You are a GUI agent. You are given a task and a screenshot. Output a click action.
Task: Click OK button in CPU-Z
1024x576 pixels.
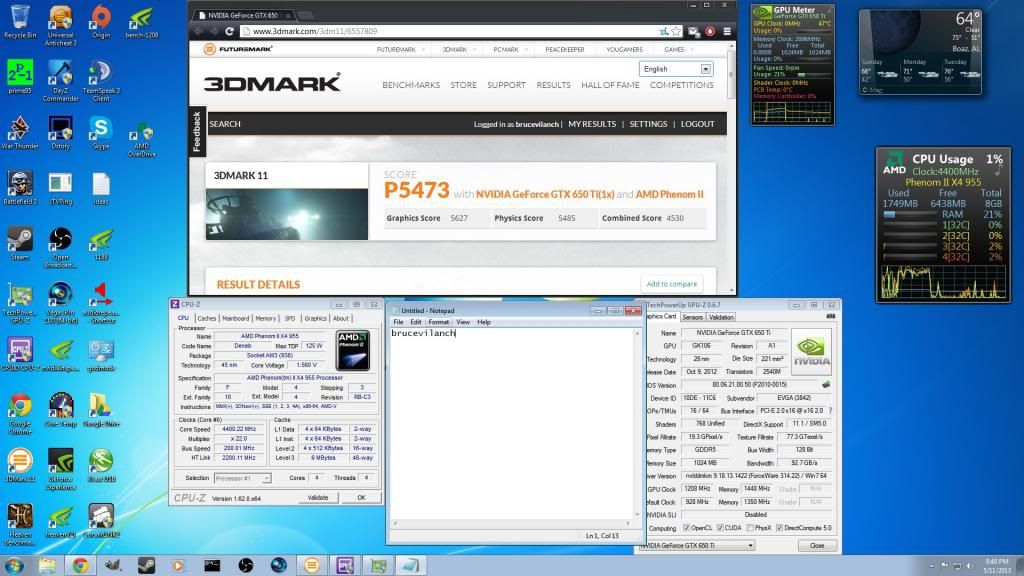point(361,498)
